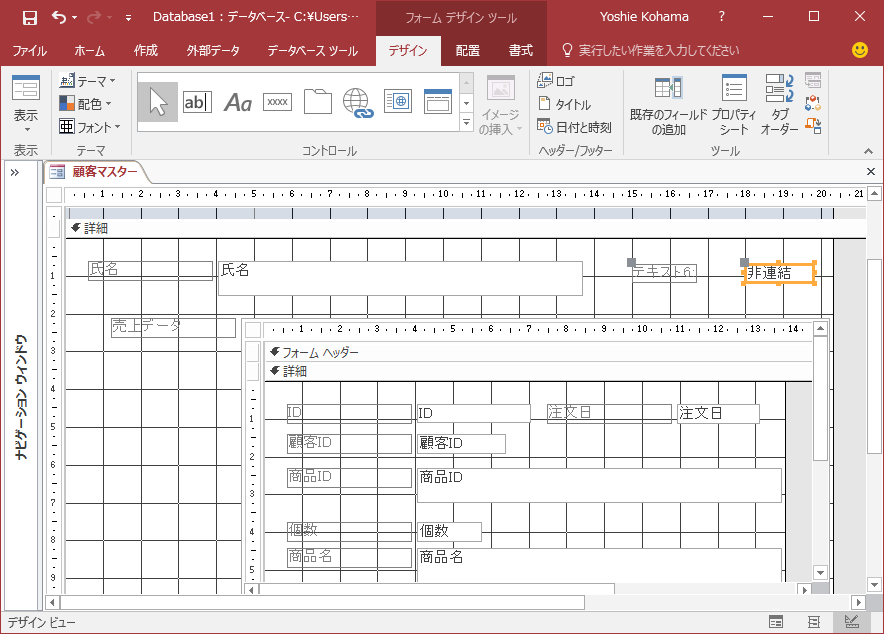Toggle Design View button in status bar
This screenshot has height=634, width=884.
point(852,622)
